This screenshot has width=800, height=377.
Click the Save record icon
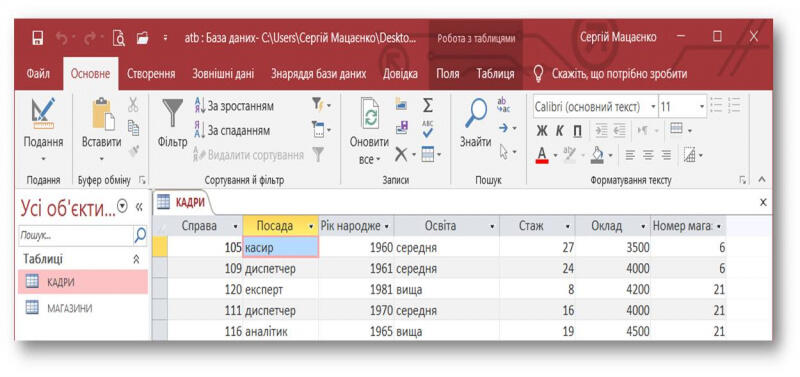click(x=402, y=128)
